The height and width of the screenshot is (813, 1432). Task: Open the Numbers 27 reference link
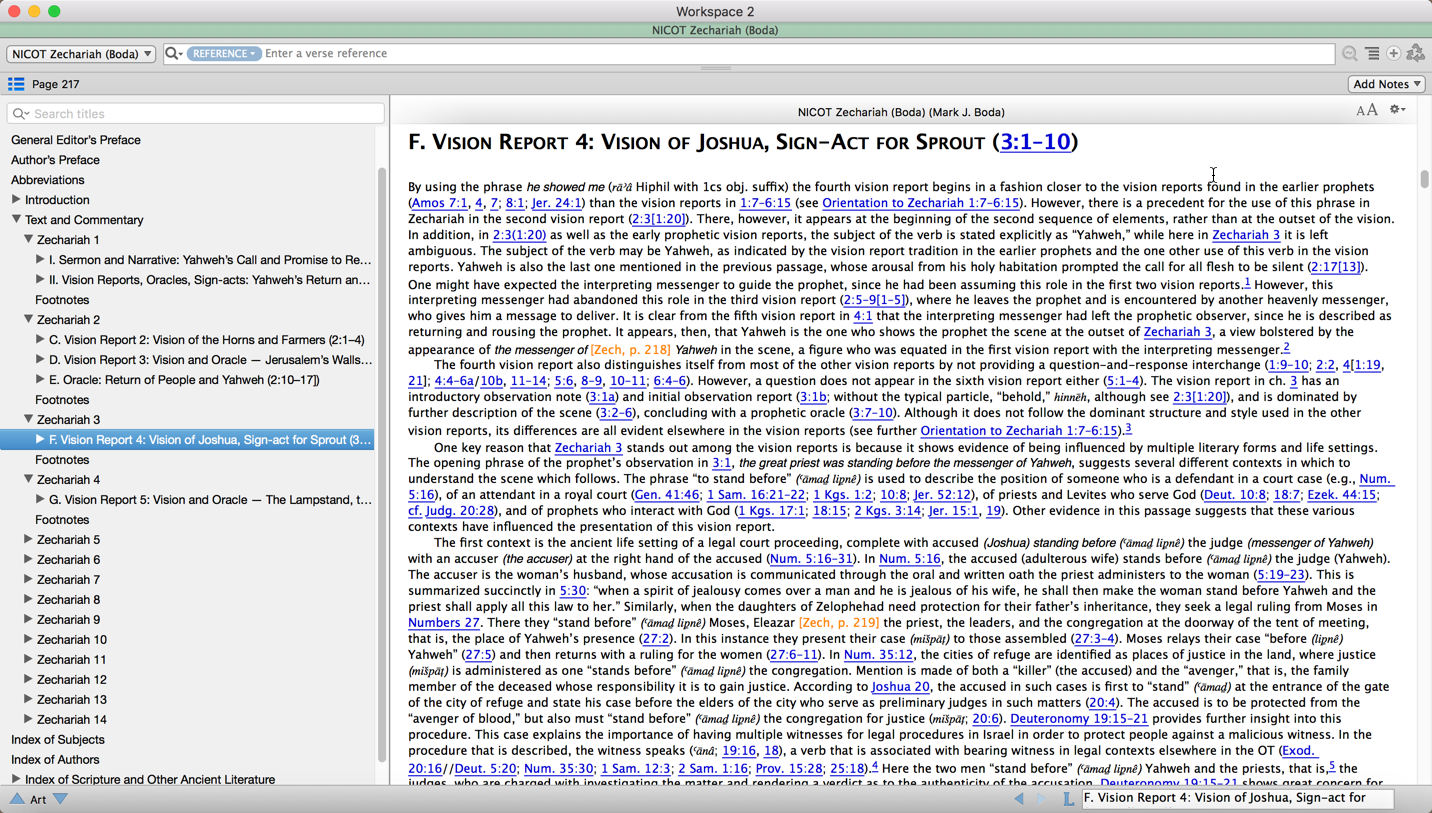pyautogui.click(x=443, y=623)
